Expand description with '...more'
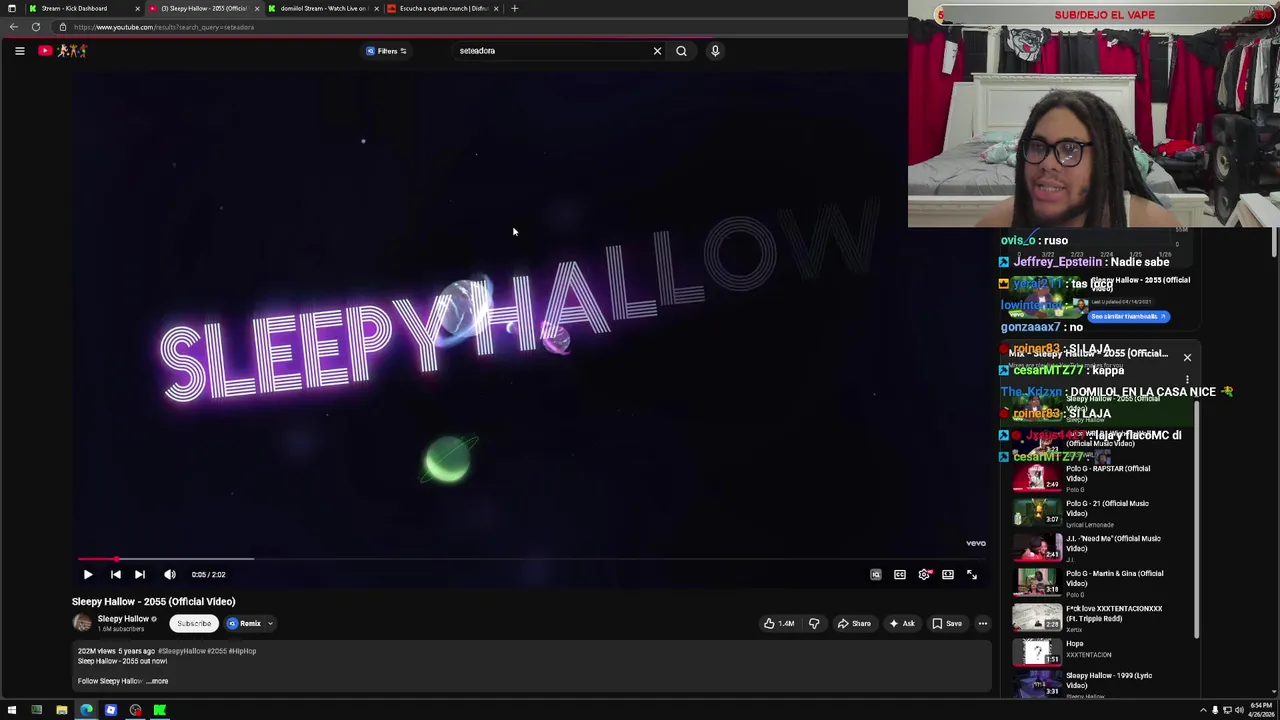 pyautogui.click(x=158, y=681)
